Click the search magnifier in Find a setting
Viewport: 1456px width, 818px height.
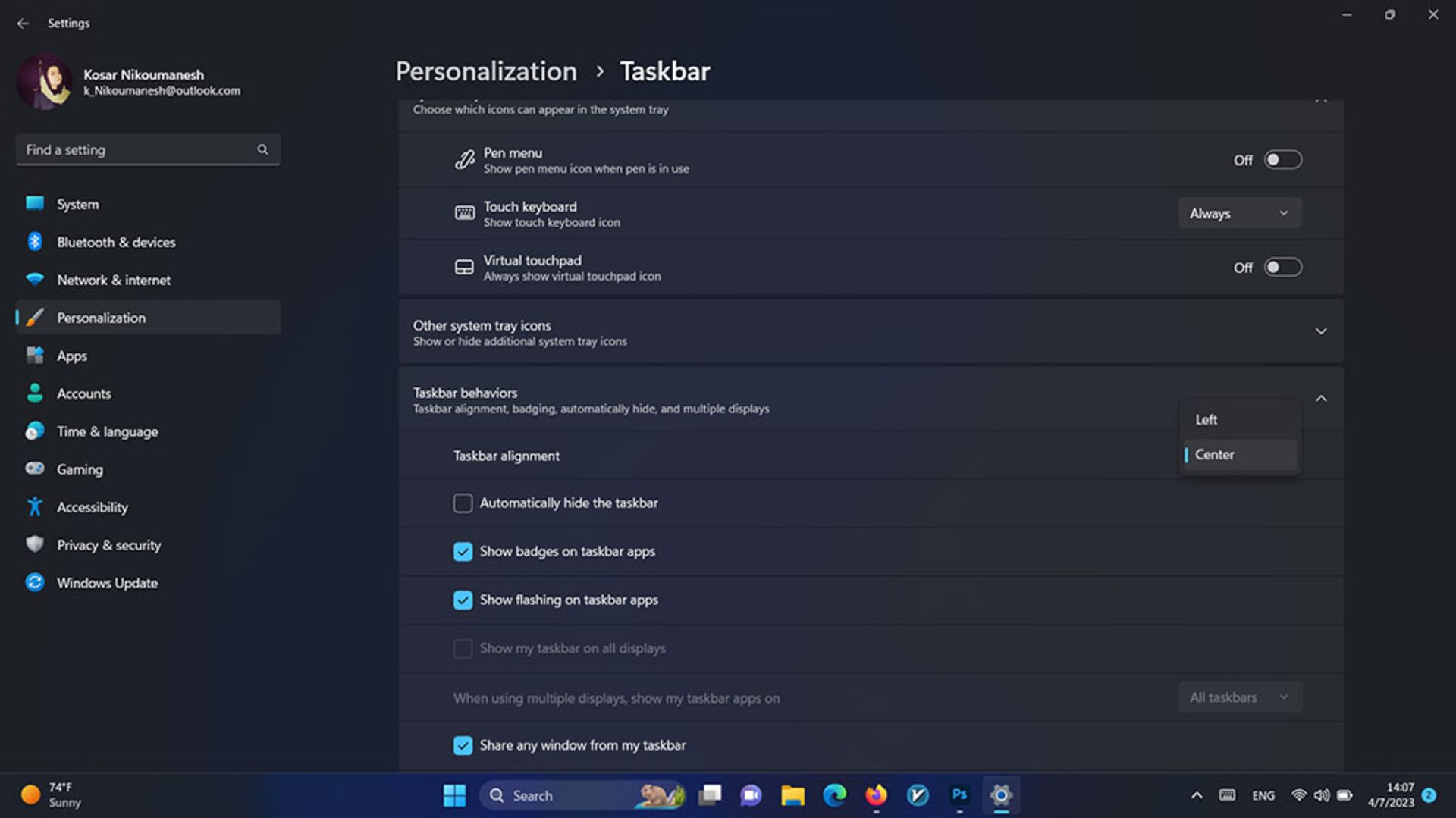coord(262,149)
